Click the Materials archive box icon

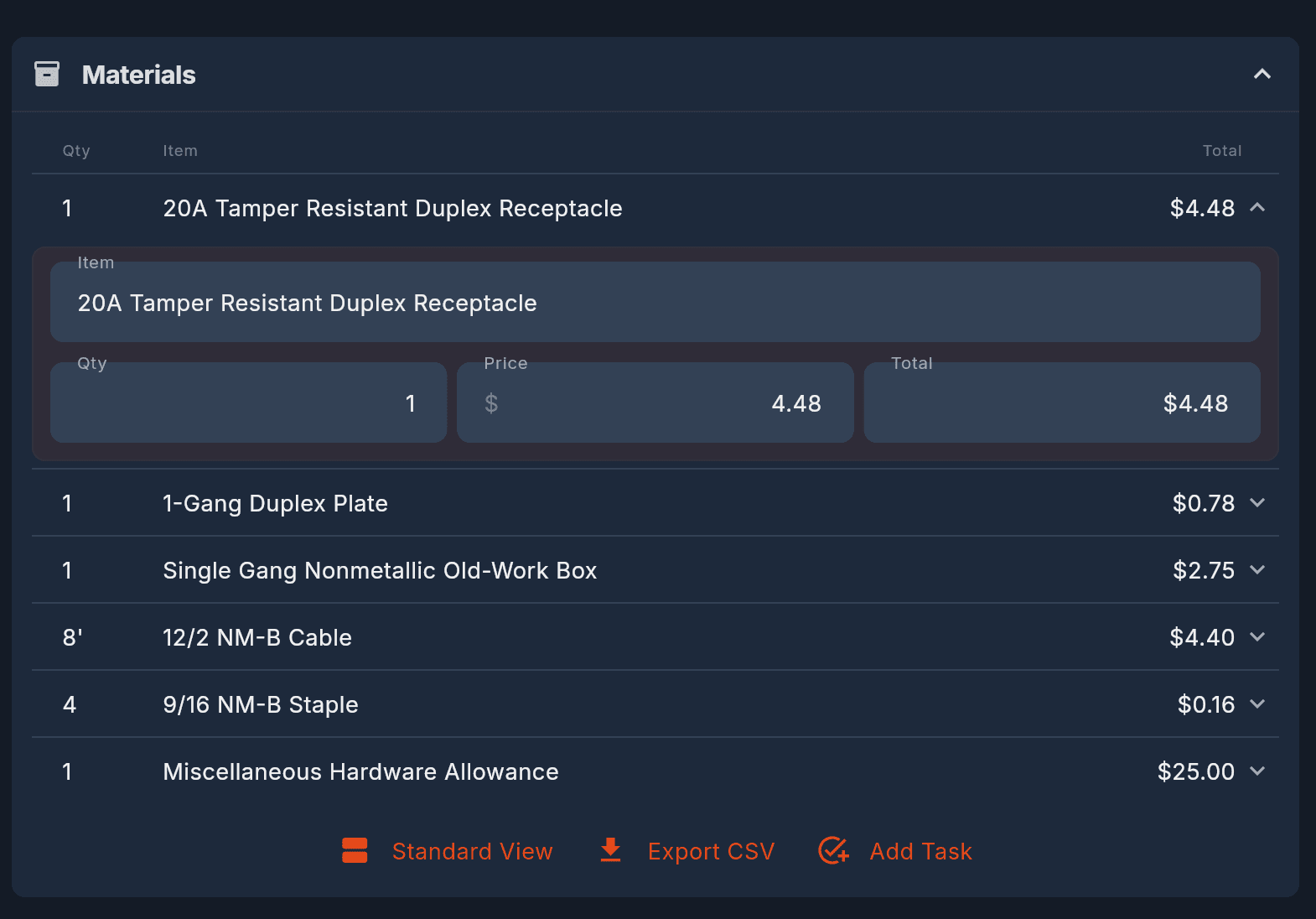(47, 74)
